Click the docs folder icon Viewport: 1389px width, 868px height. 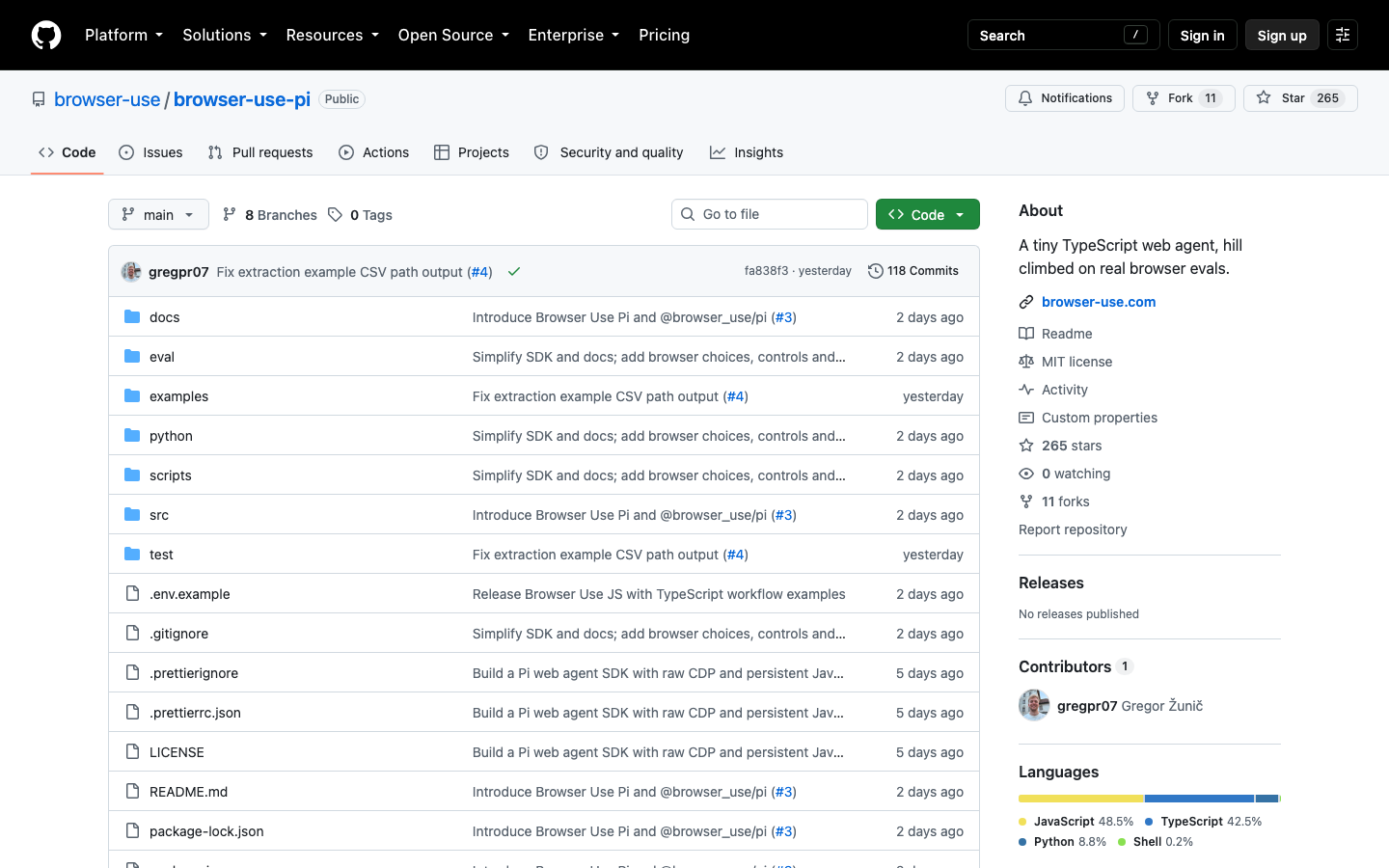coord(132,317)
